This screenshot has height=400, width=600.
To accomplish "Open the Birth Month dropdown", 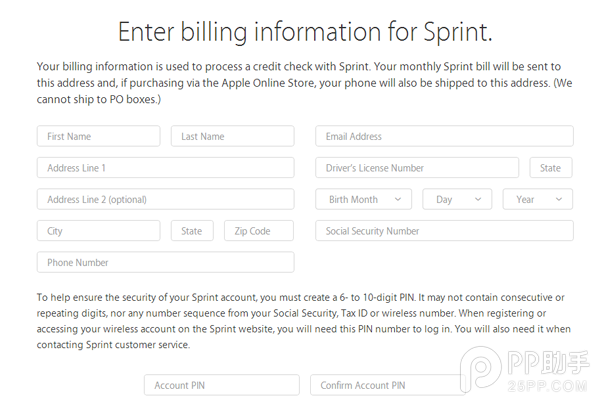I will 363,199.
